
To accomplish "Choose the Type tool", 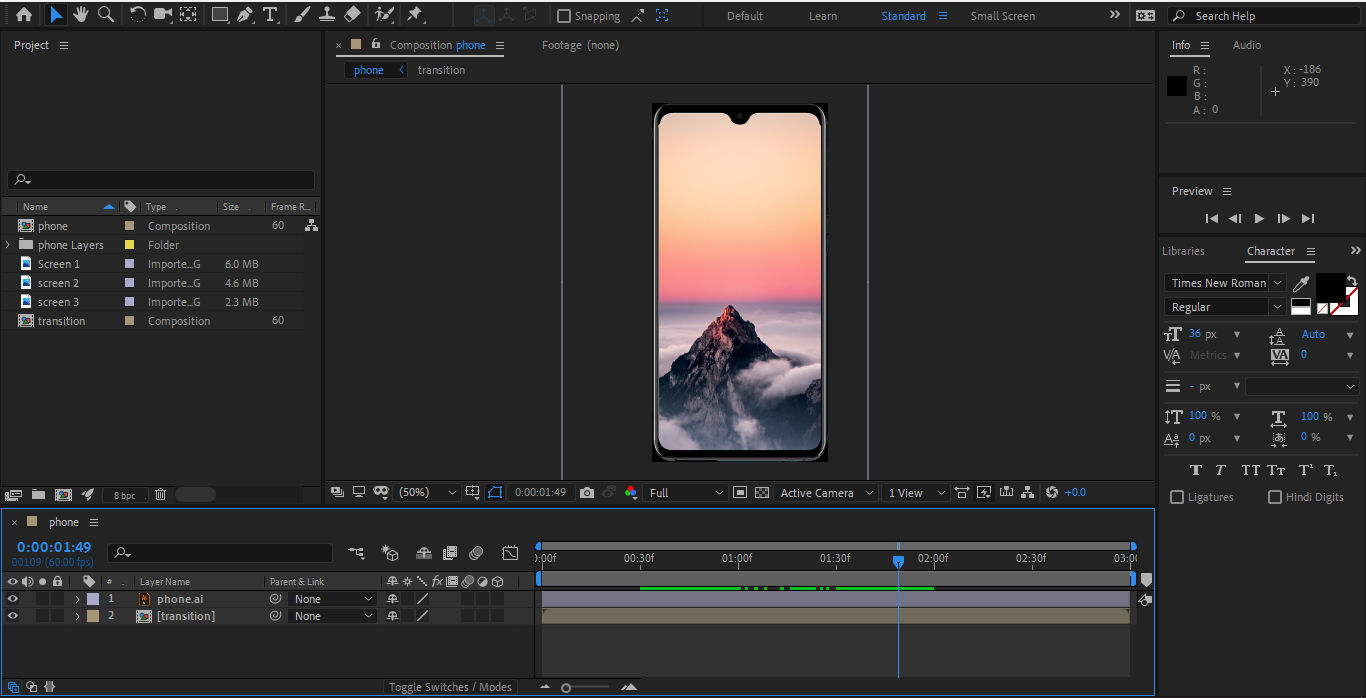I will click(x=270, y=15).
